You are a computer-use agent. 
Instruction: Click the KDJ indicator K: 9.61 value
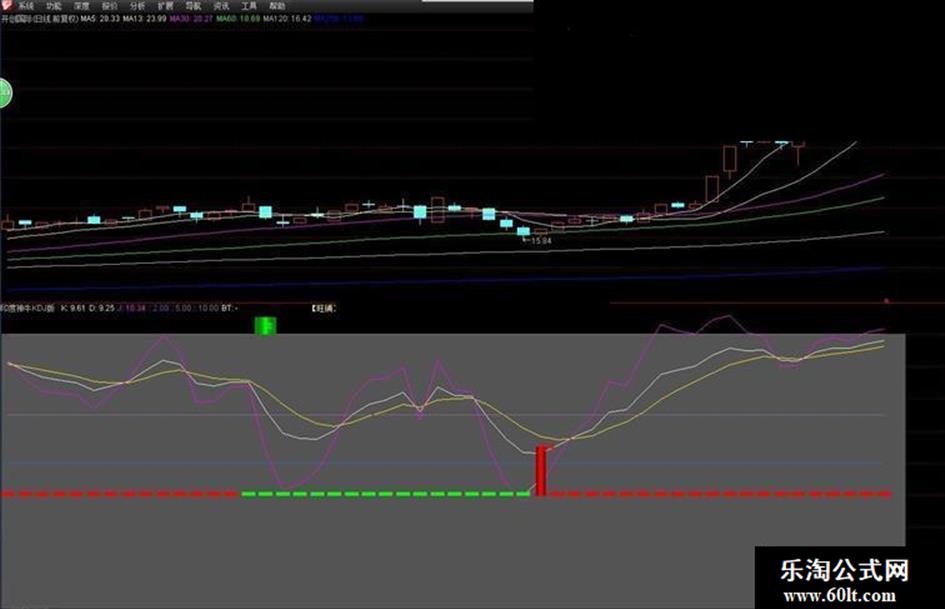click(73, 308)
